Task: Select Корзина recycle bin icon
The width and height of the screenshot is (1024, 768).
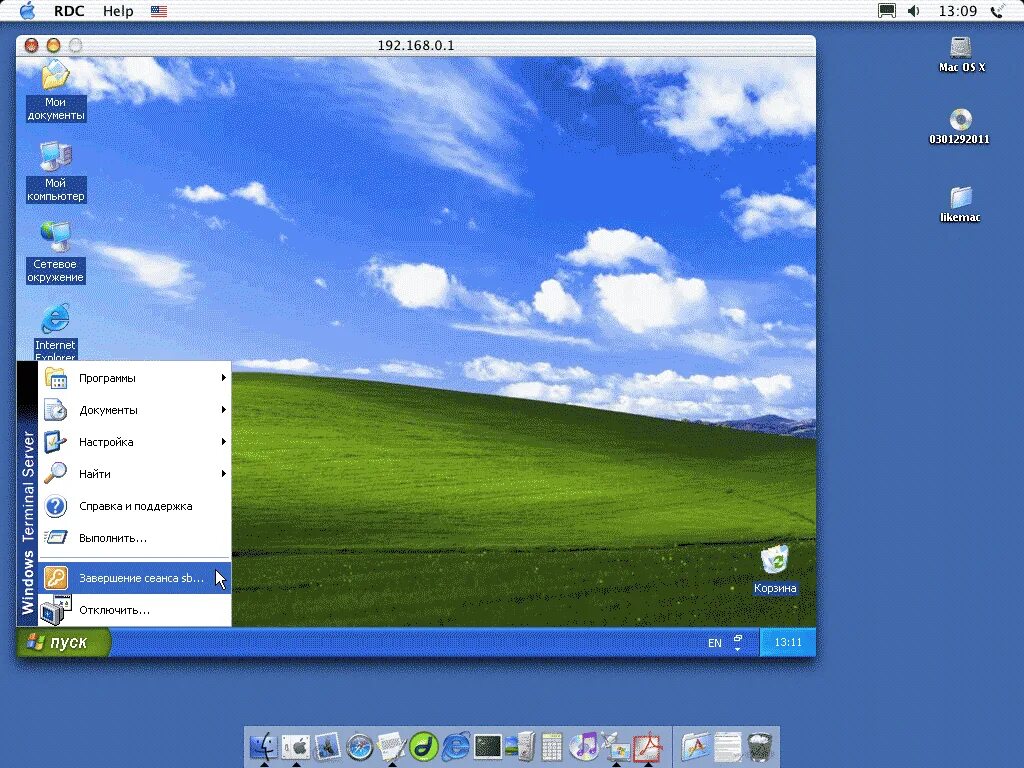Action: click(775, 569)
